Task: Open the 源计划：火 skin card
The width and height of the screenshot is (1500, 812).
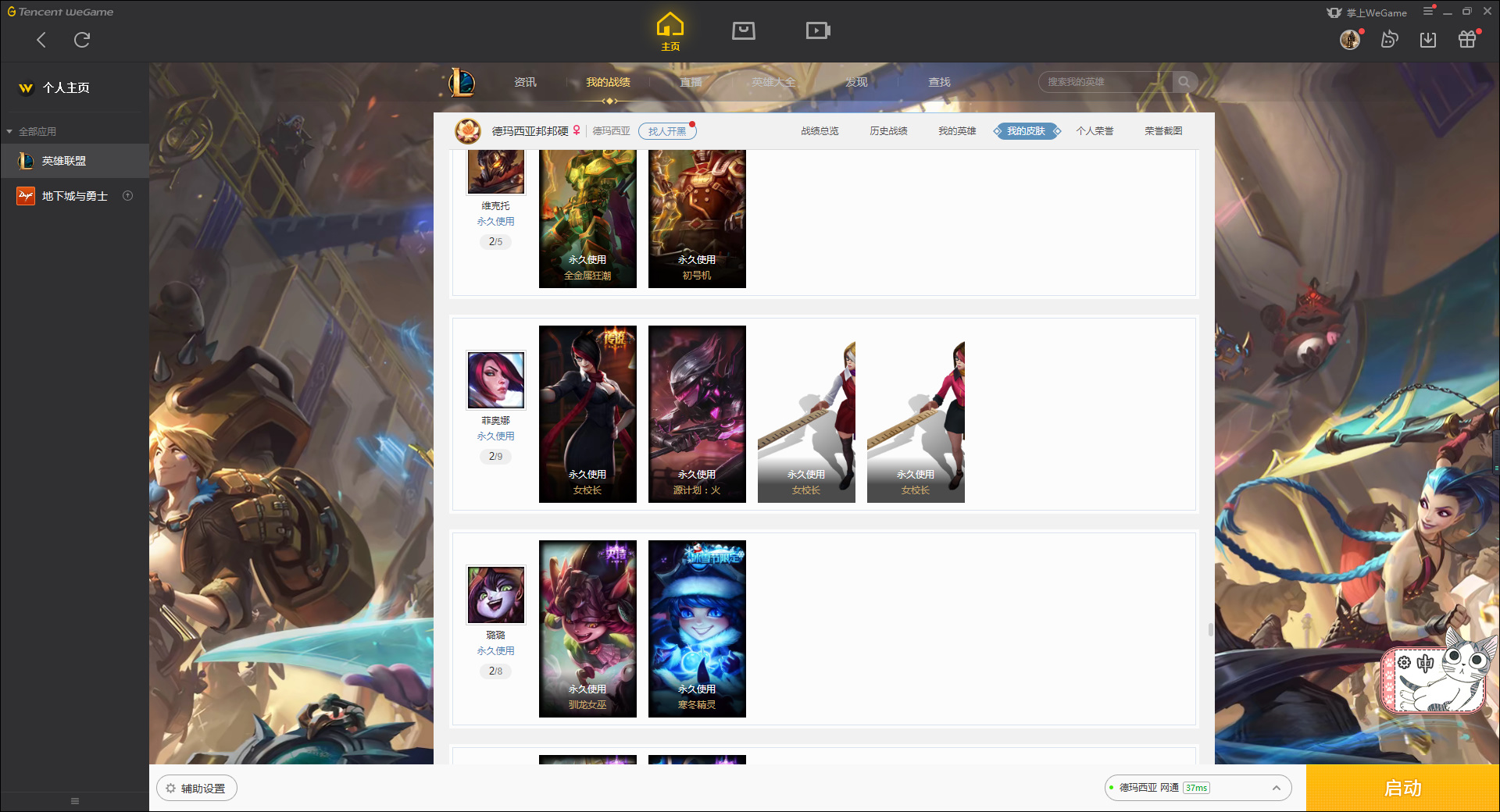Action: click(x=697, y=414)
